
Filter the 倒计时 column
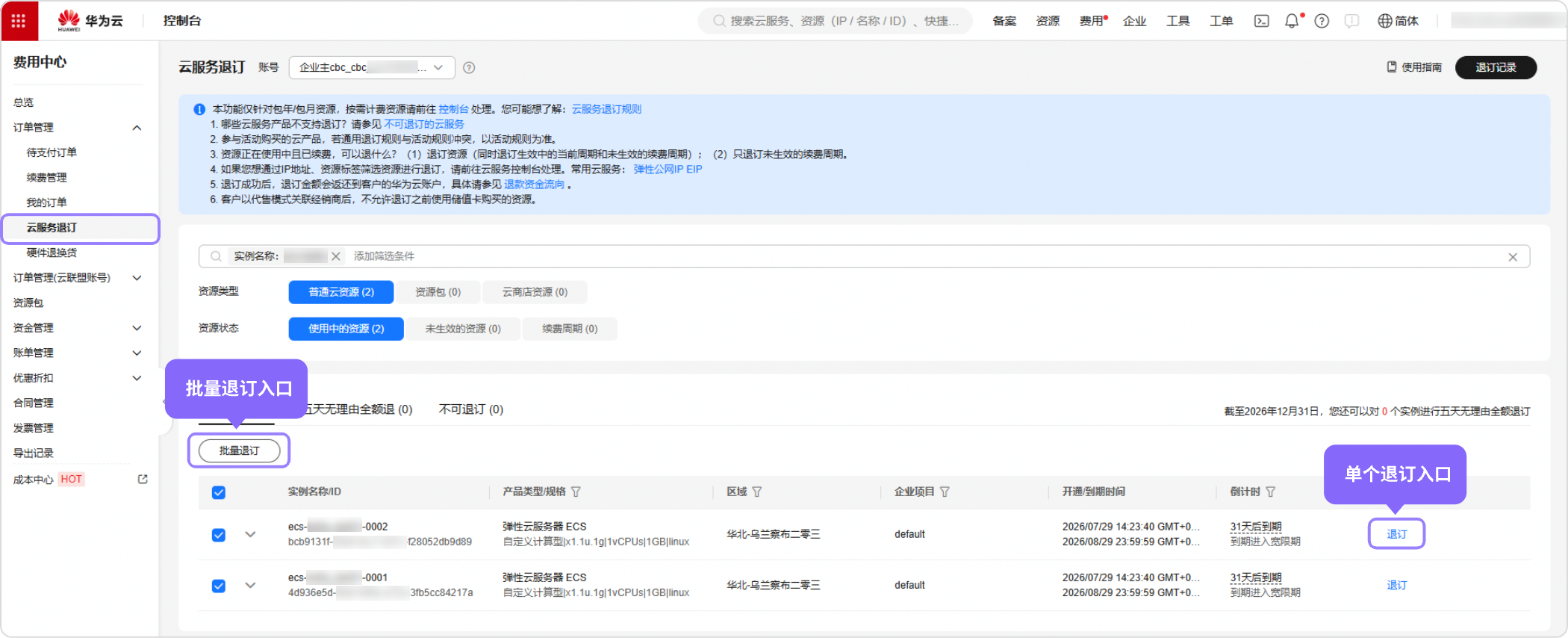click(1271, 492)
